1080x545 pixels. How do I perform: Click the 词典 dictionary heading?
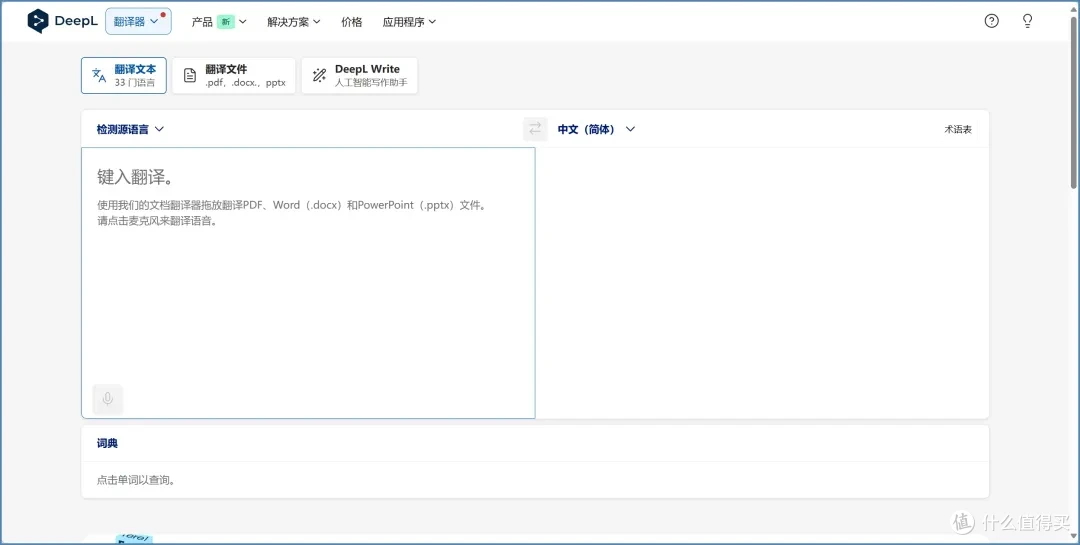[x=107, y=443]
